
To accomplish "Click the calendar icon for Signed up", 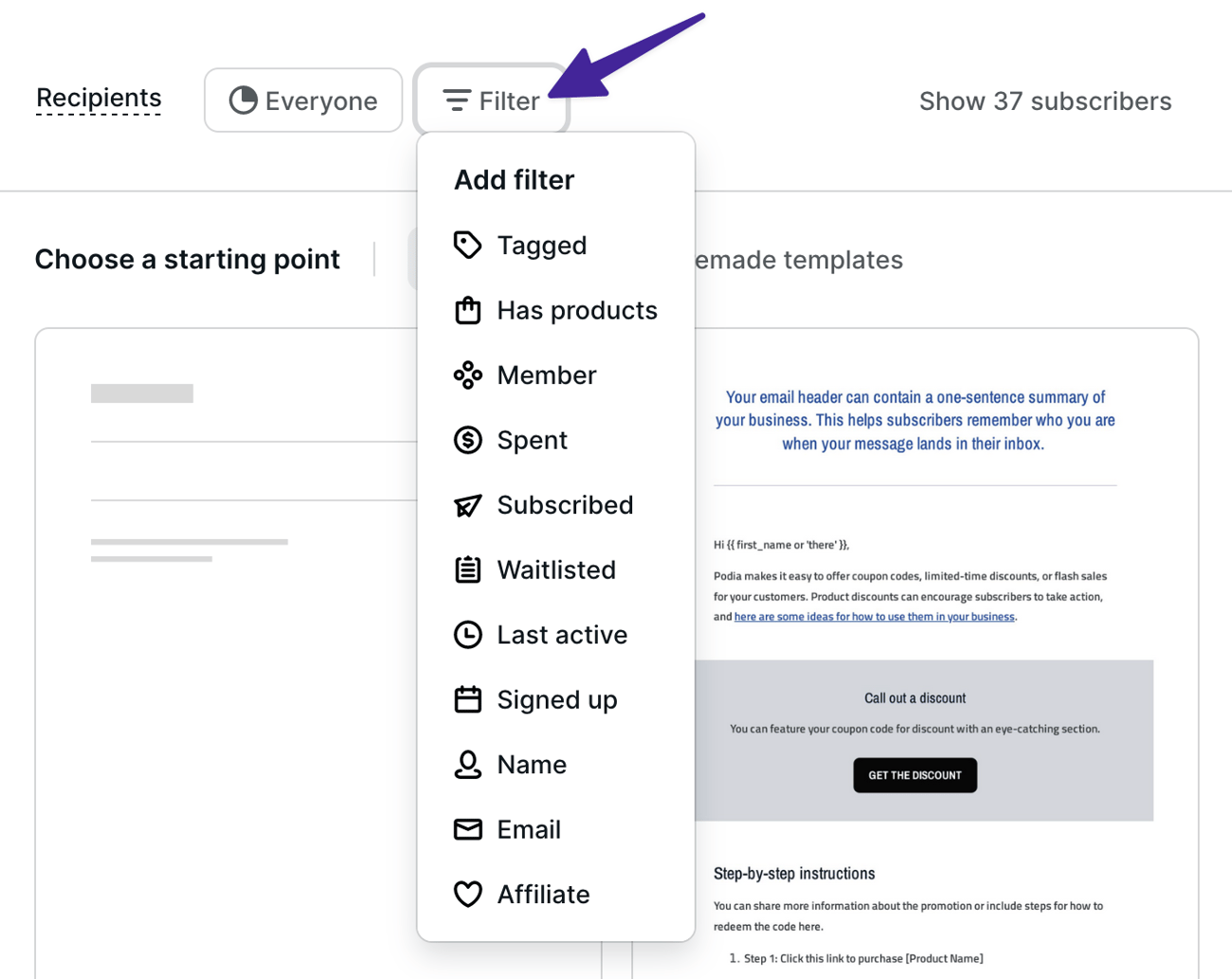I will [467, 699].
